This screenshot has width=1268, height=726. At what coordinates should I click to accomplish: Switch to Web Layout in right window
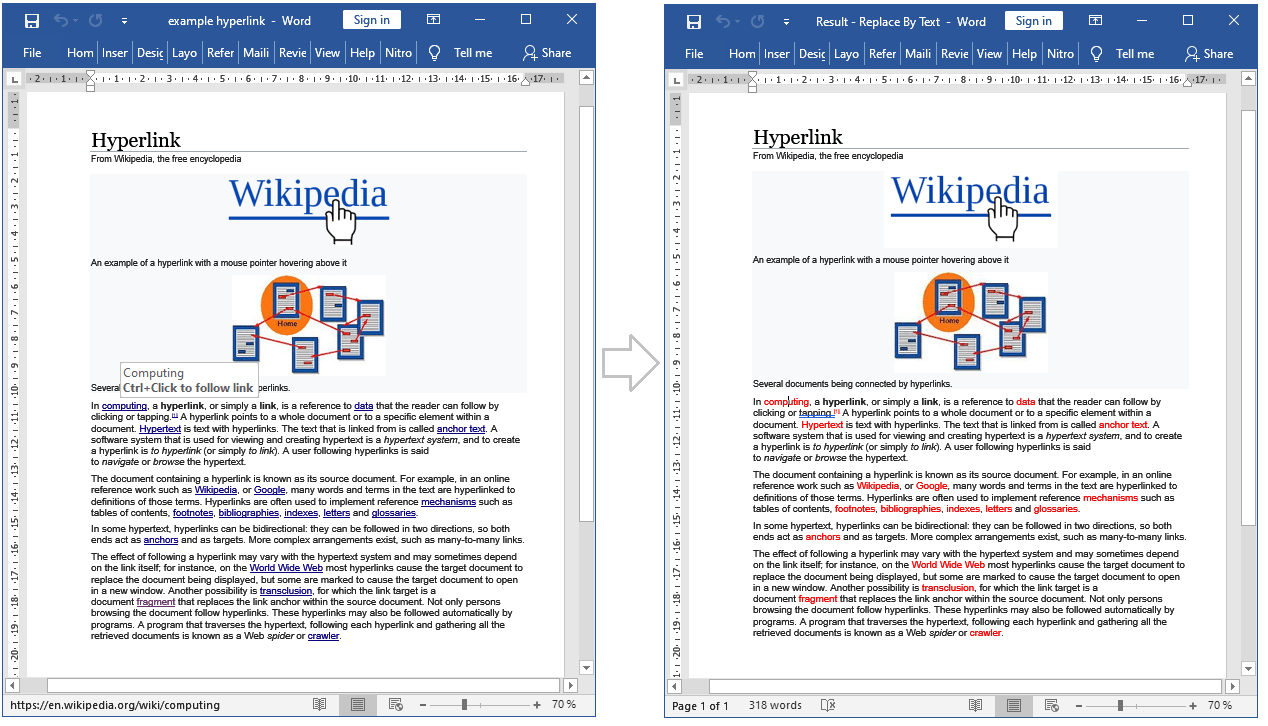(x=1051, y=705)
